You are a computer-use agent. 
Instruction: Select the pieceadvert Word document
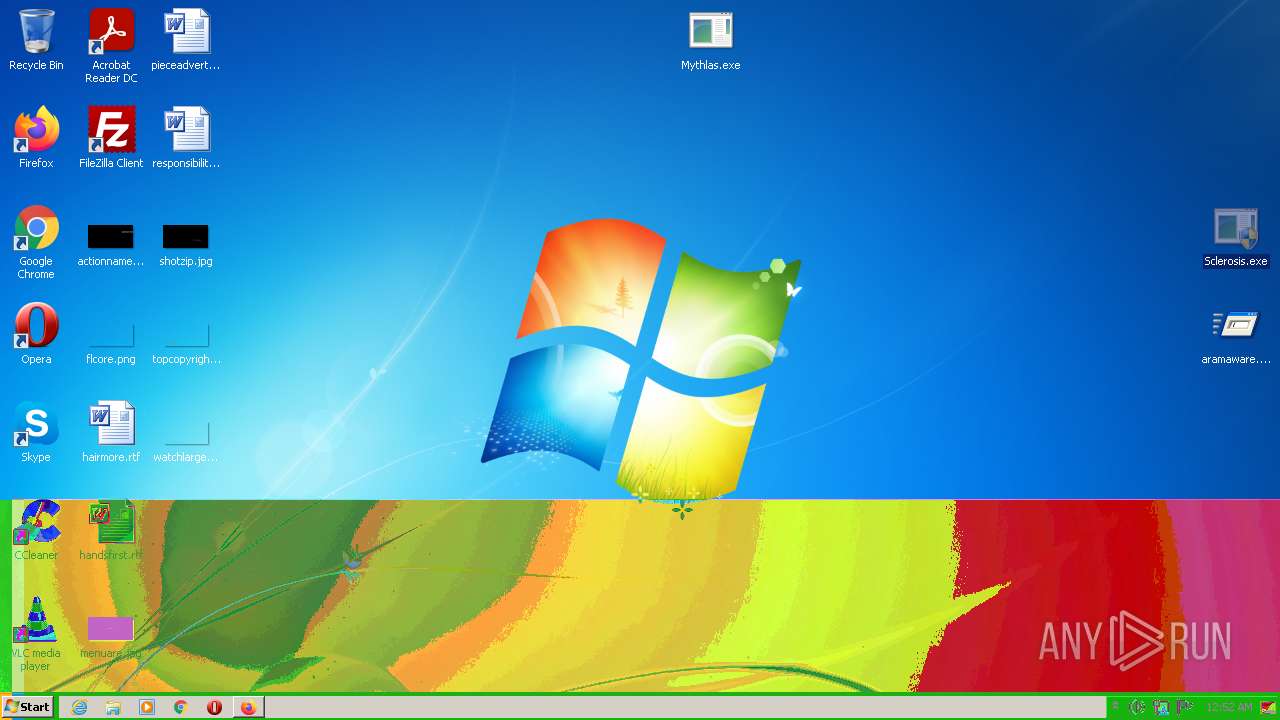186,41
